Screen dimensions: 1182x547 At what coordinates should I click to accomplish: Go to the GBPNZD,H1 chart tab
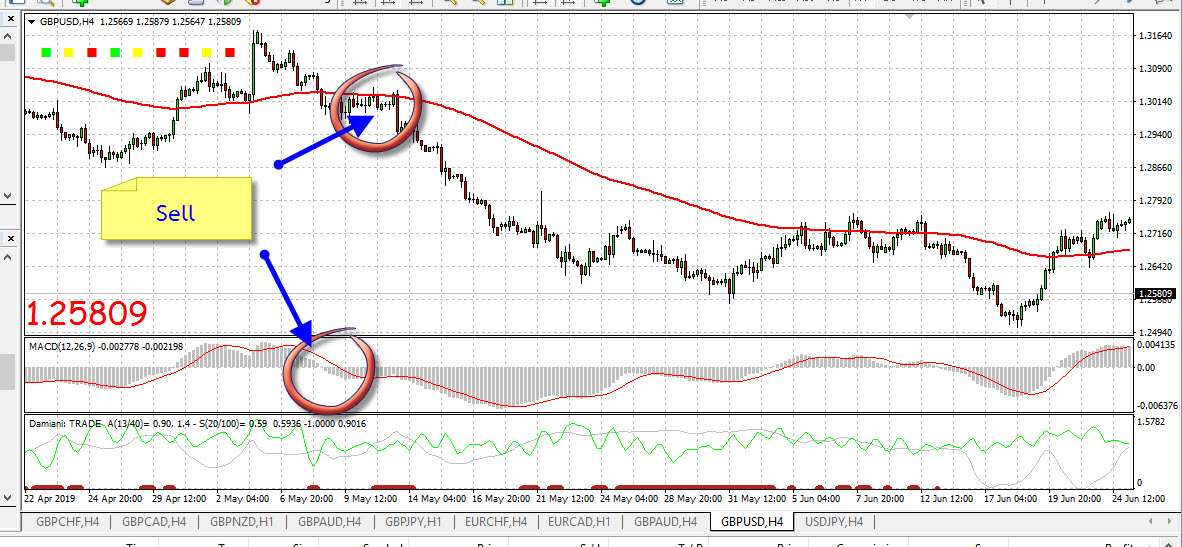click(240, 521)
